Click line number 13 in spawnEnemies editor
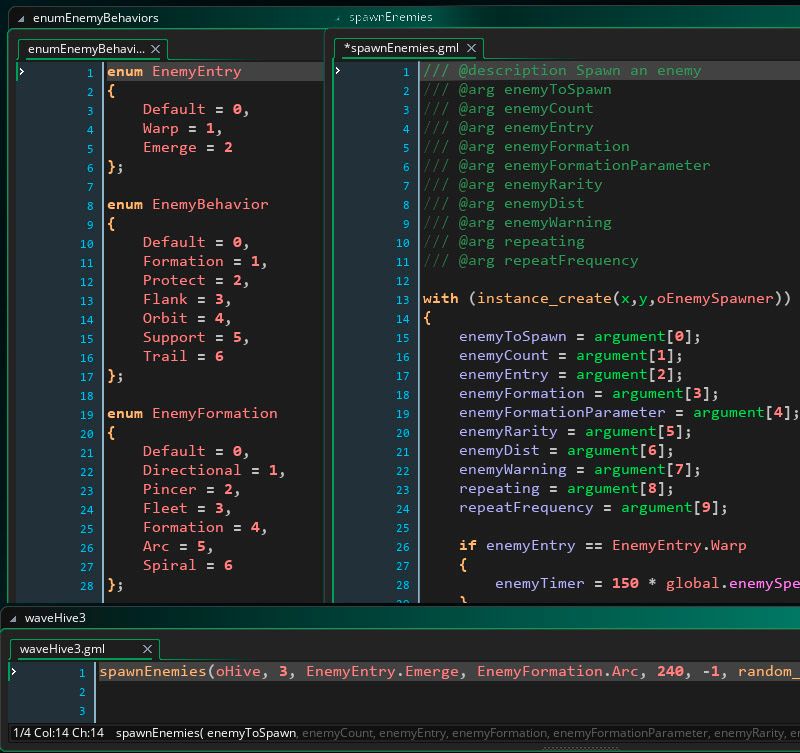 [403, 299]
